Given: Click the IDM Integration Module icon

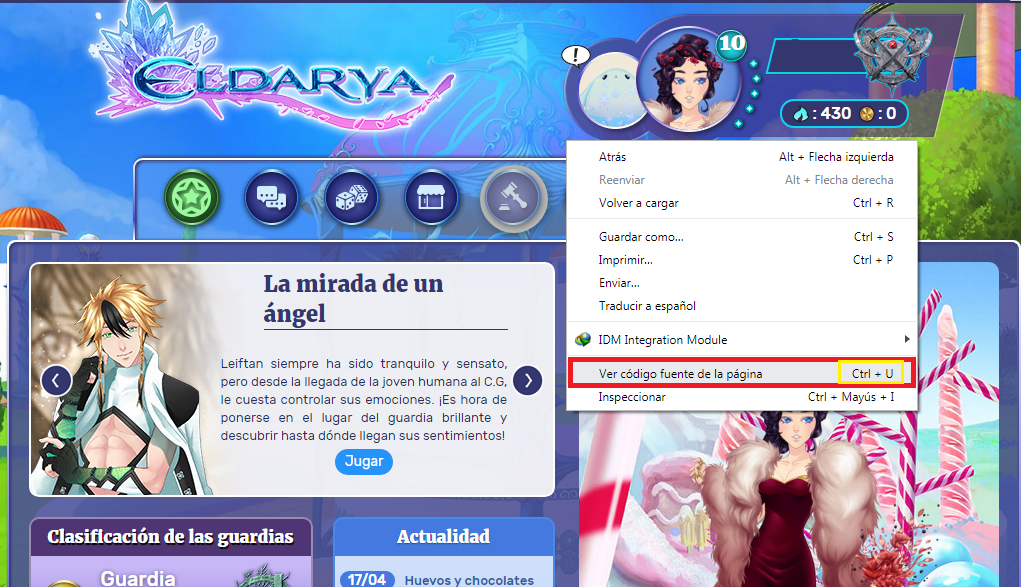Looking at the screenshot, I should tap(583, 339).
